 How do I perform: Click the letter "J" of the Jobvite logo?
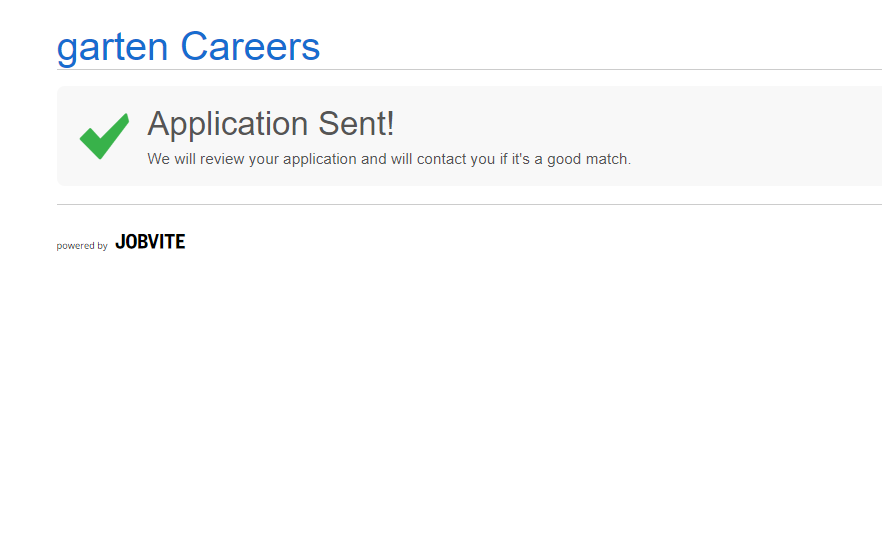[120, 242]
